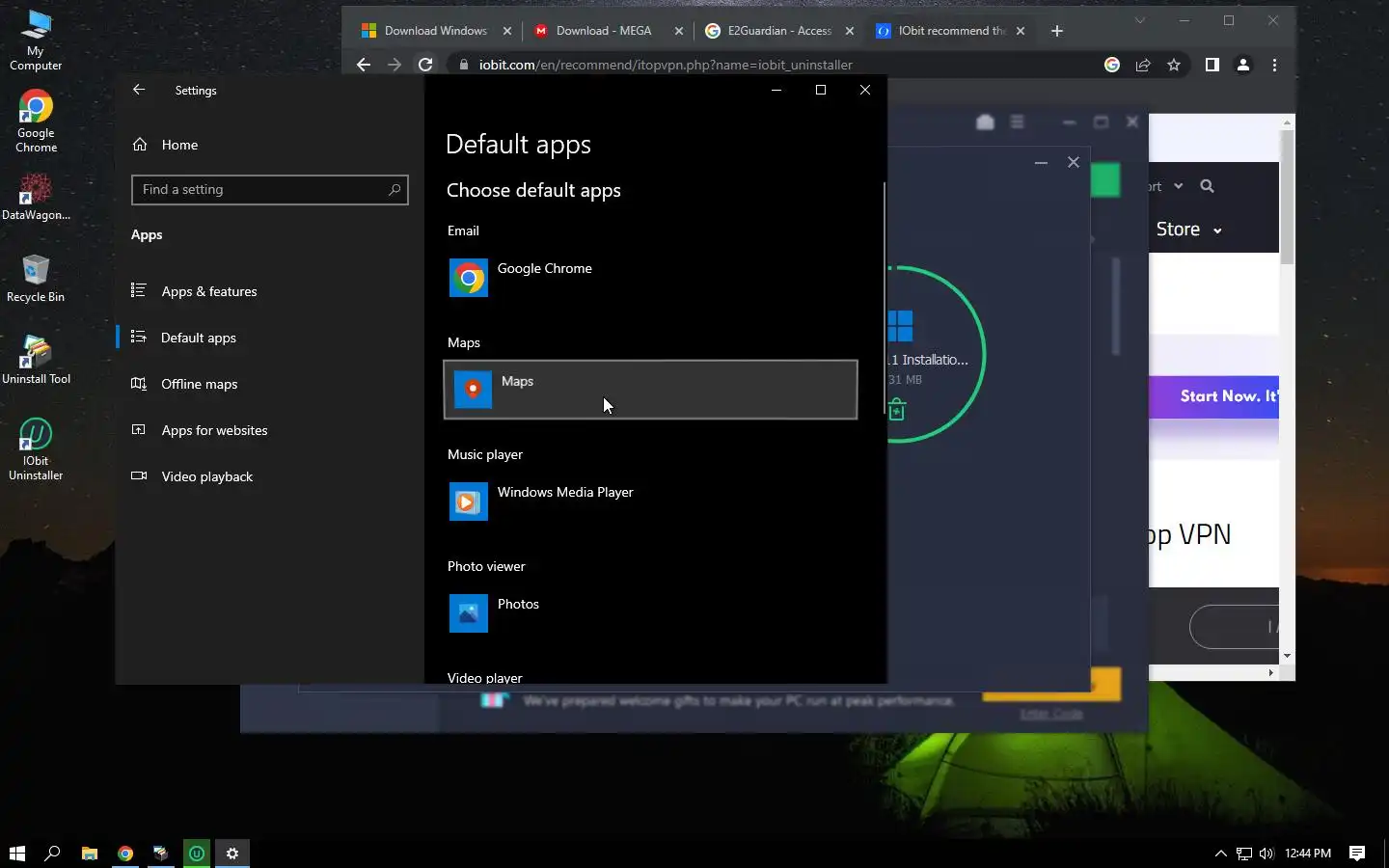Image resolution: width=1389 pixels, height=868 pixels.
Task: Toggle Chrome side panel icon
Action: coord(1212,65)
